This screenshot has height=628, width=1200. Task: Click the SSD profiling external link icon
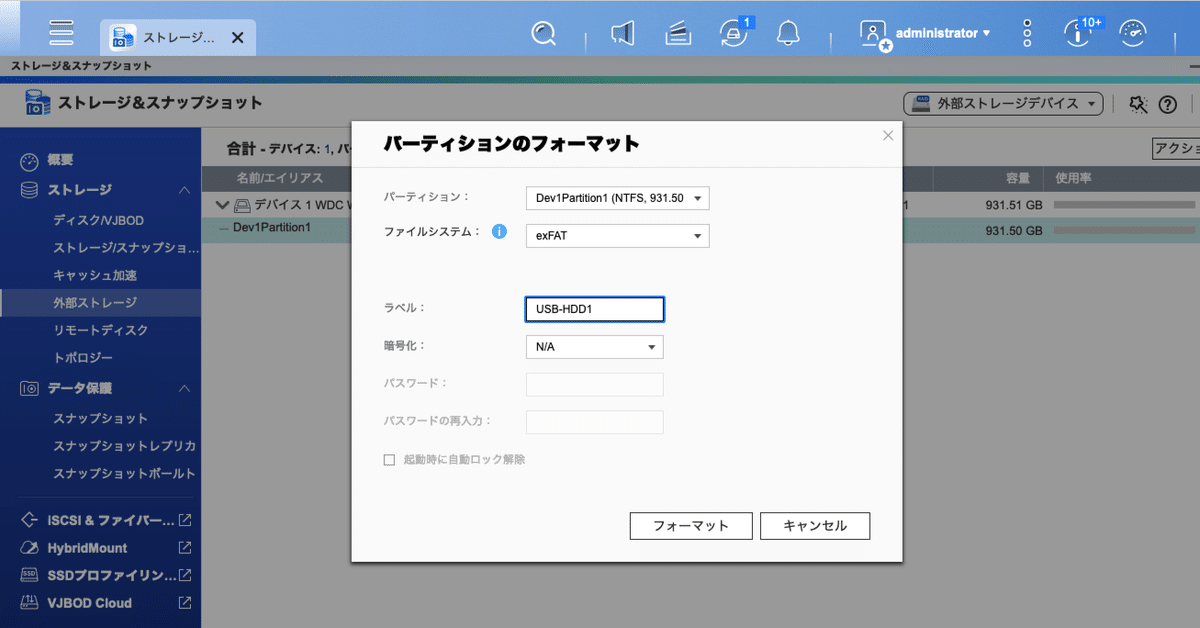[x=185, y=575]
